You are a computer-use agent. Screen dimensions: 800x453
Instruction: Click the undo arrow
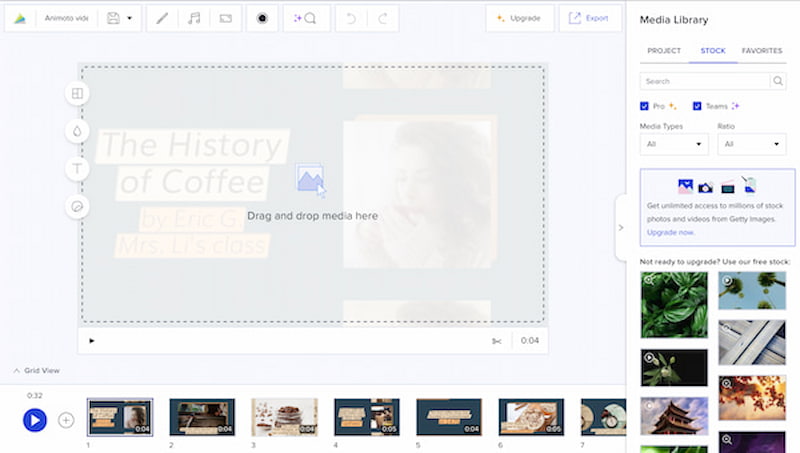tap(351, 18)
